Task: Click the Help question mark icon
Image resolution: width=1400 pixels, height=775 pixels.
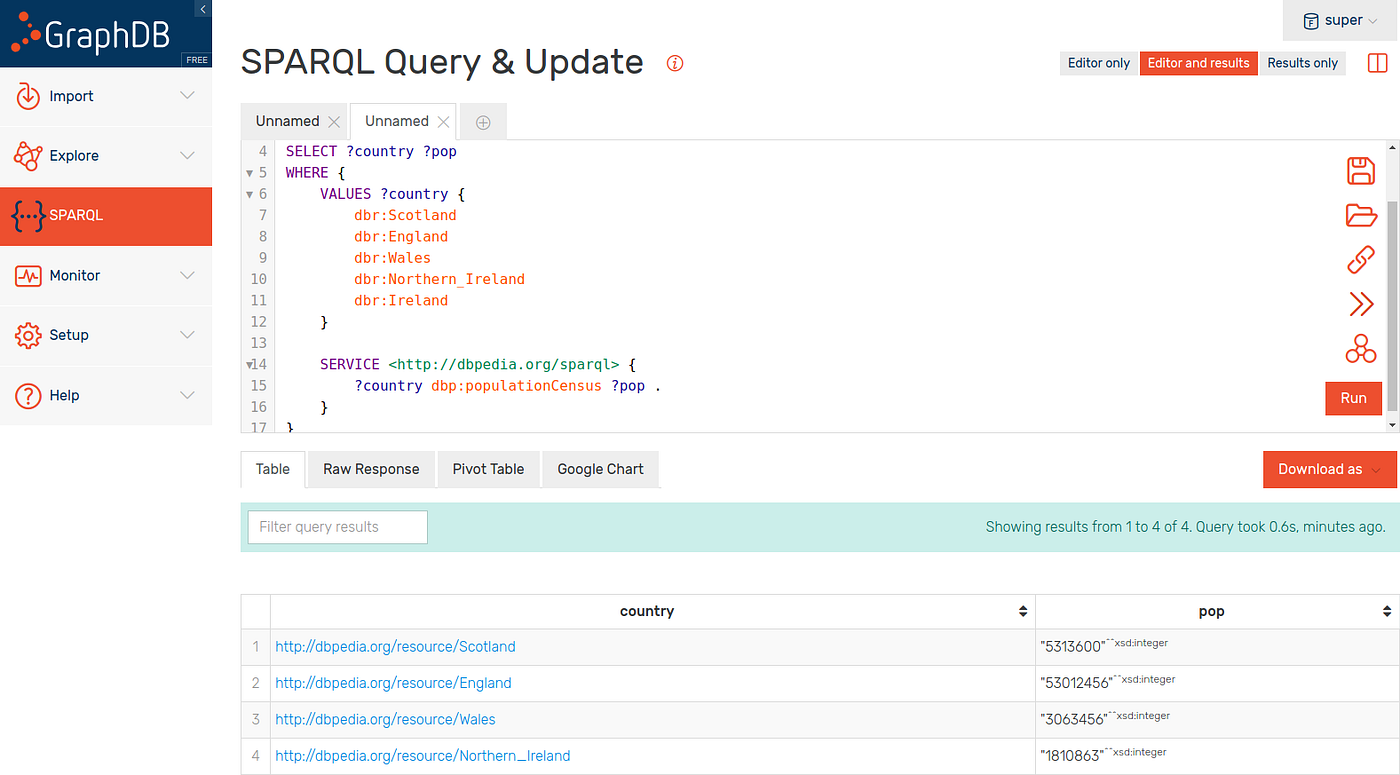Action: (28, 395)
